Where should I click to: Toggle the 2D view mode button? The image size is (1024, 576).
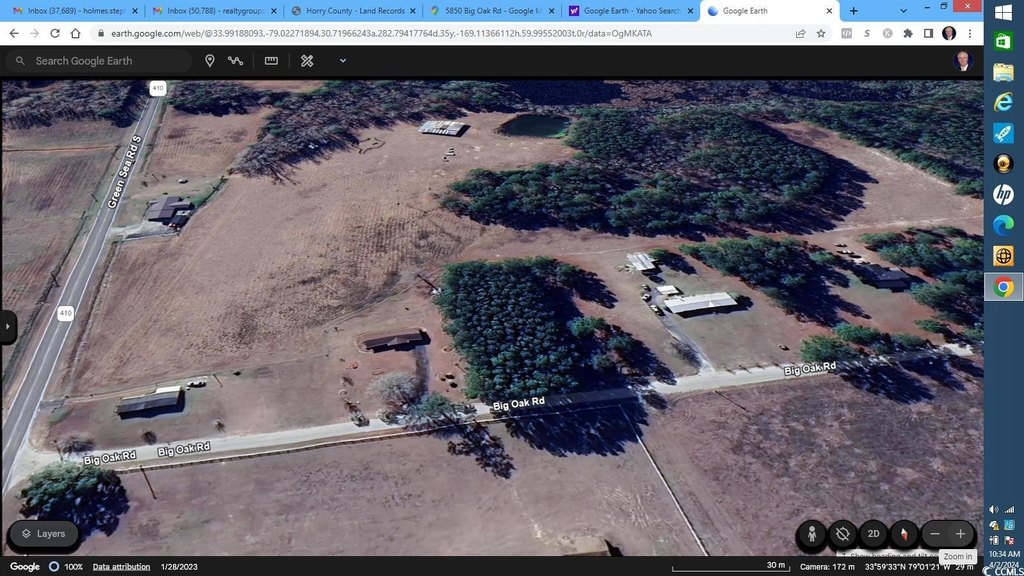[873, 534]
